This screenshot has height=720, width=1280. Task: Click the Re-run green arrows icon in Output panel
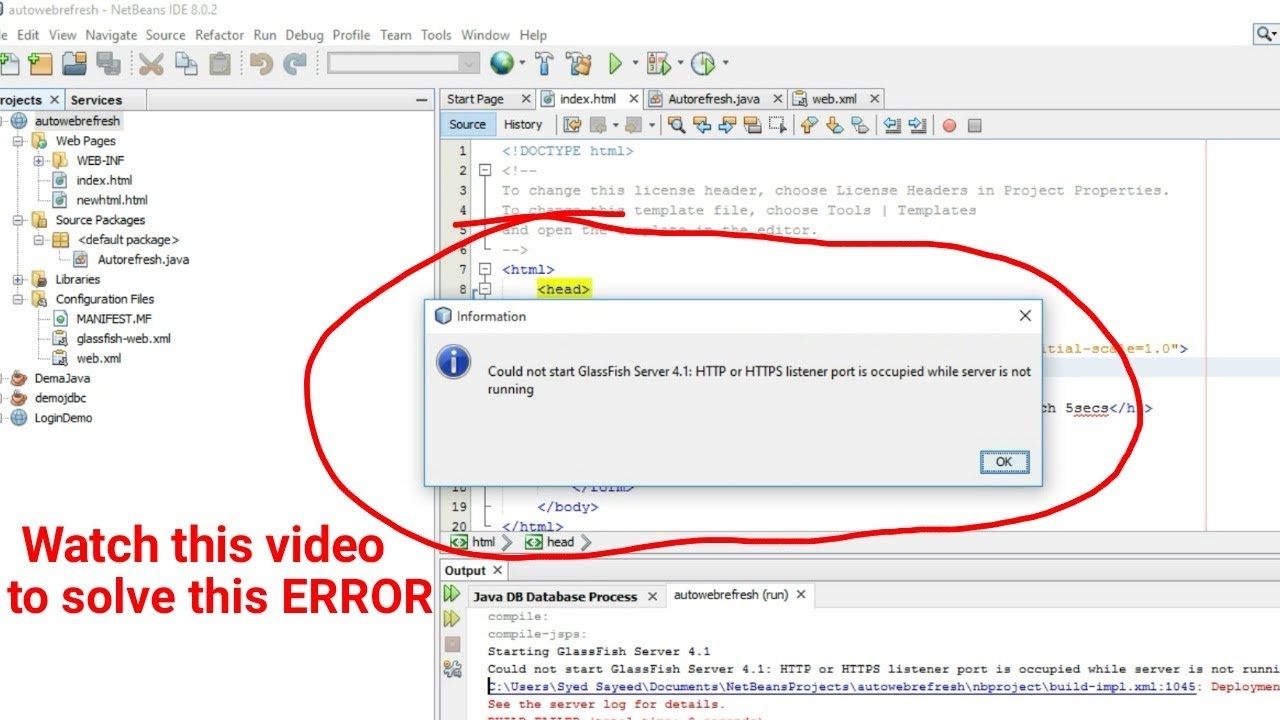[452, 594]
